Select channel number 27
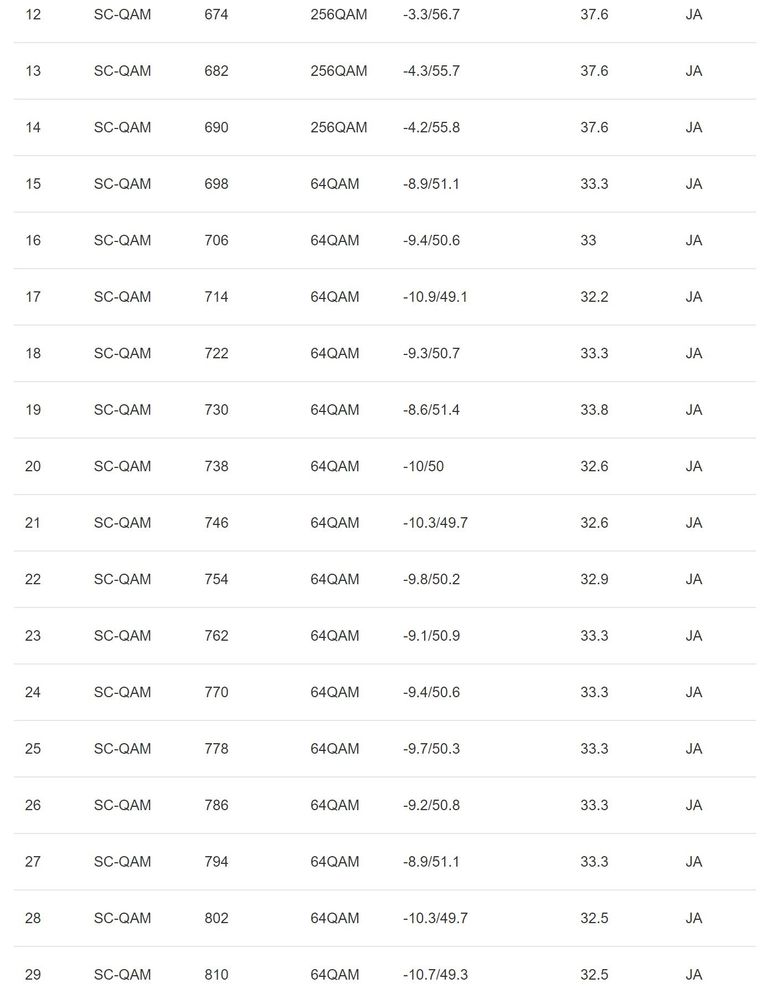The height and width of the screenshot is (999, 761). click(33, 862)
